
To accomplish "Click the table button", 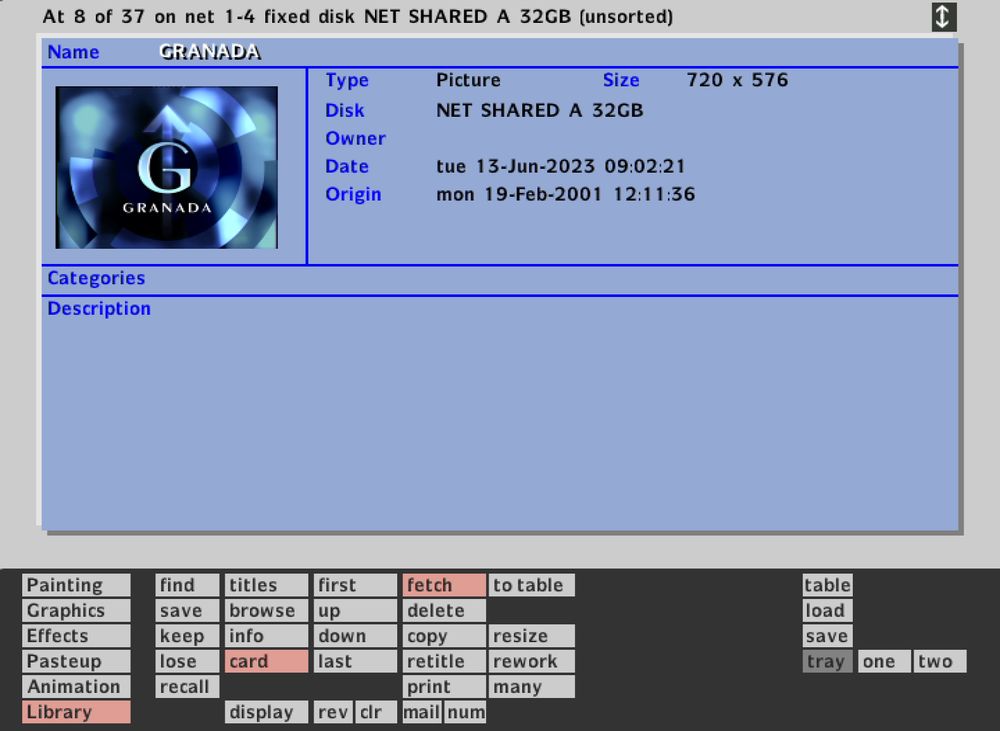I will coord(827,585).
